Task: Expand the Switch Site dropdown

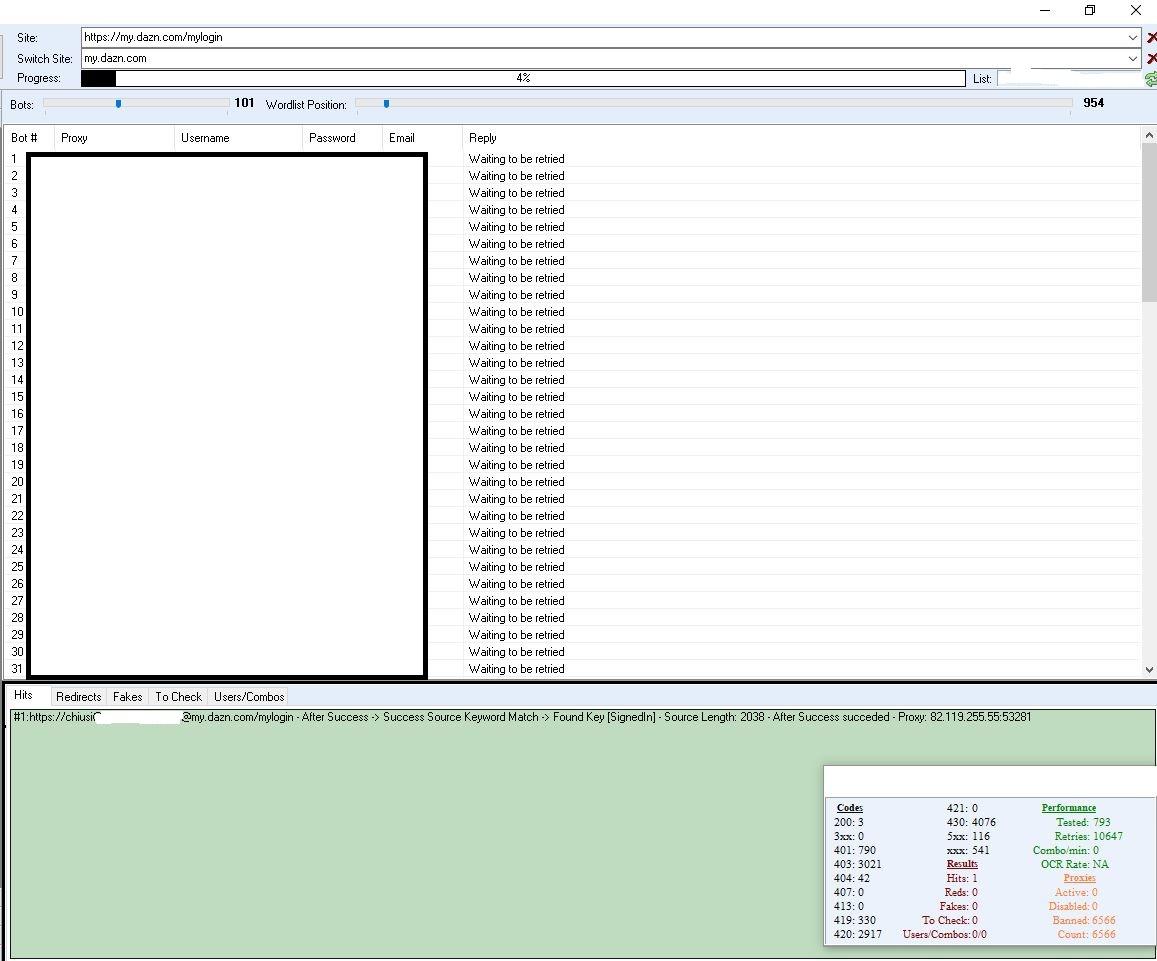Action: [1132, 59]
